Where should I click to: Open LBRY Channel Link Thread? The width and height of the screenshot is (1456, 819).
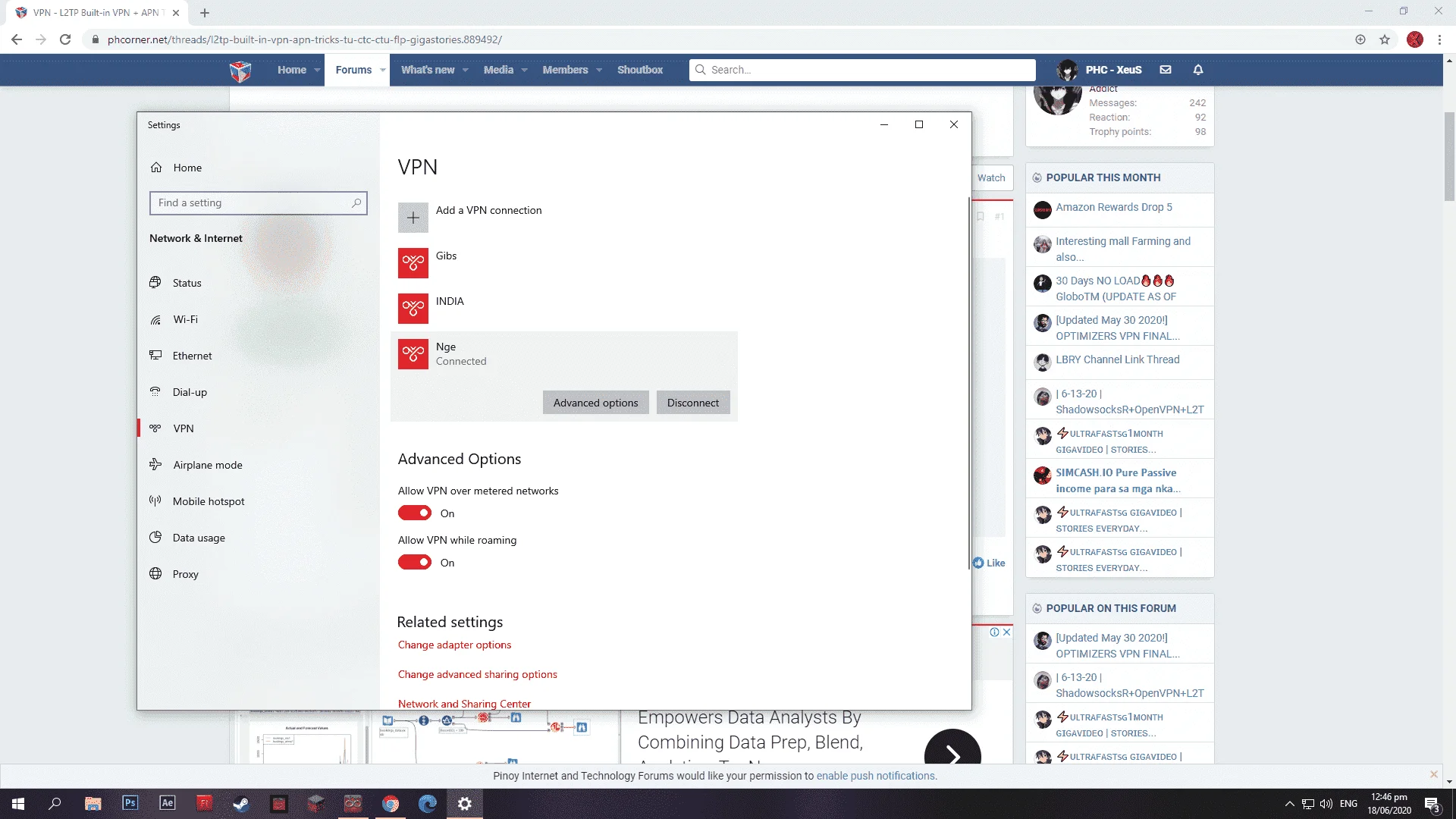(1117, 359)
